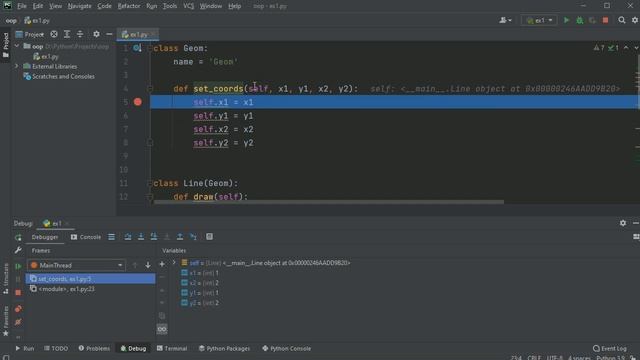640x360 pixels.
Task: Remove the breakpoint on line 5
Action: pos(138,102)
